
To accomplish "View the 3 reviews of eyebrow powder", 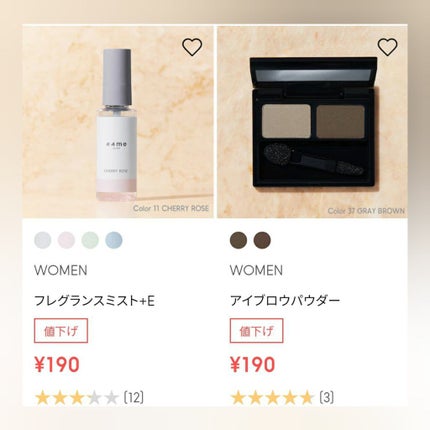I will click(326, 398).
